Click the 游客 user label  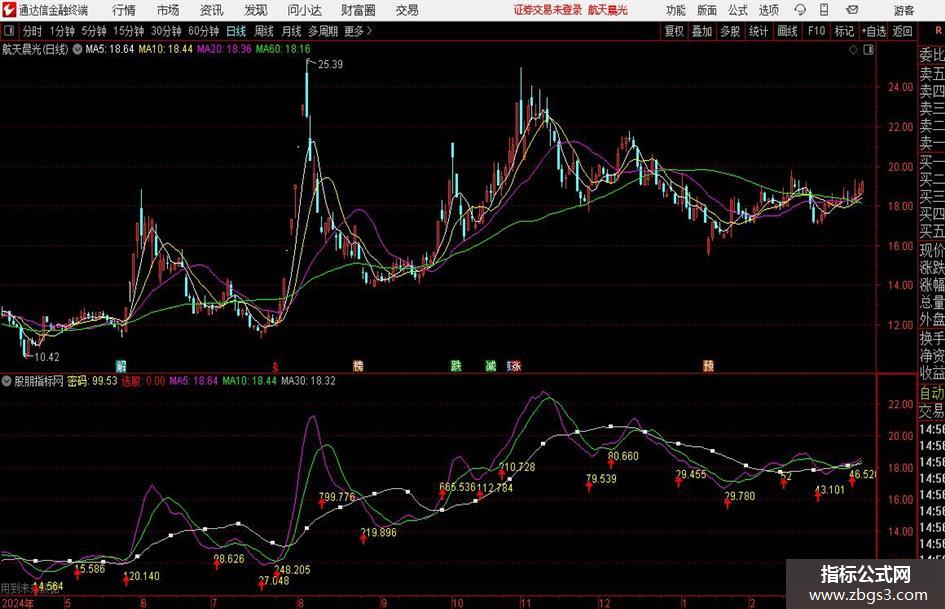point(903,10)
